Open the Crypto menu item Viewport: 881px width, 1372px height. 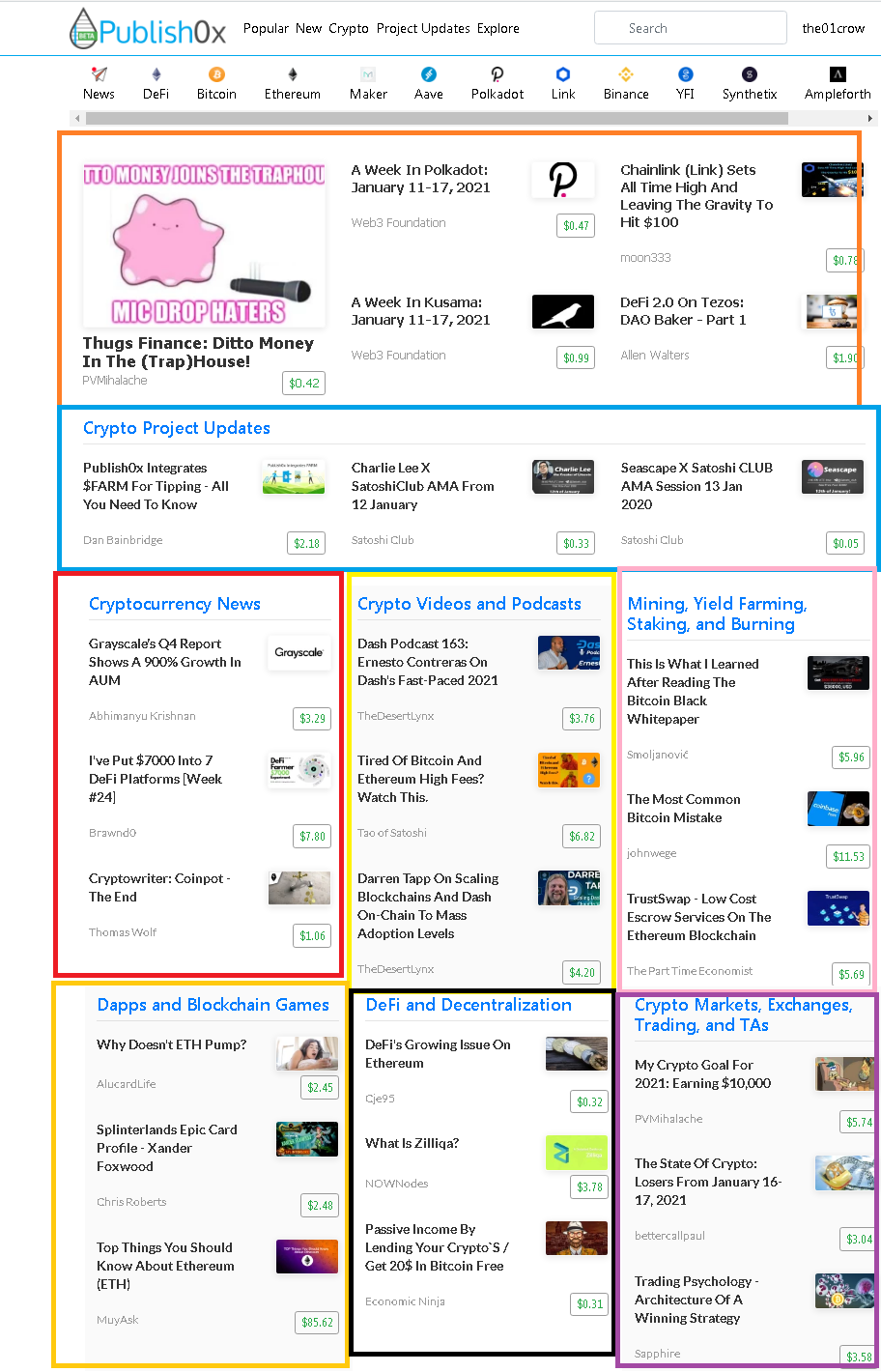tap(349, 28)
